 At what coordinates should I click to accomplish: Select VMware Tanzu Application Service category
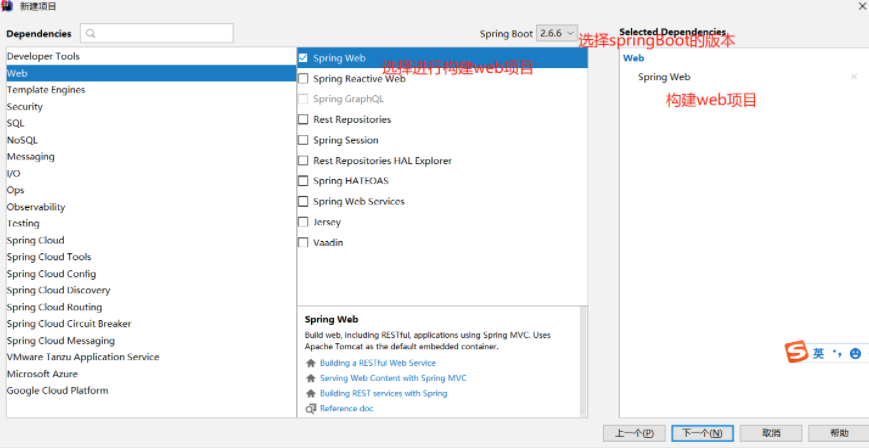(151, 357)
